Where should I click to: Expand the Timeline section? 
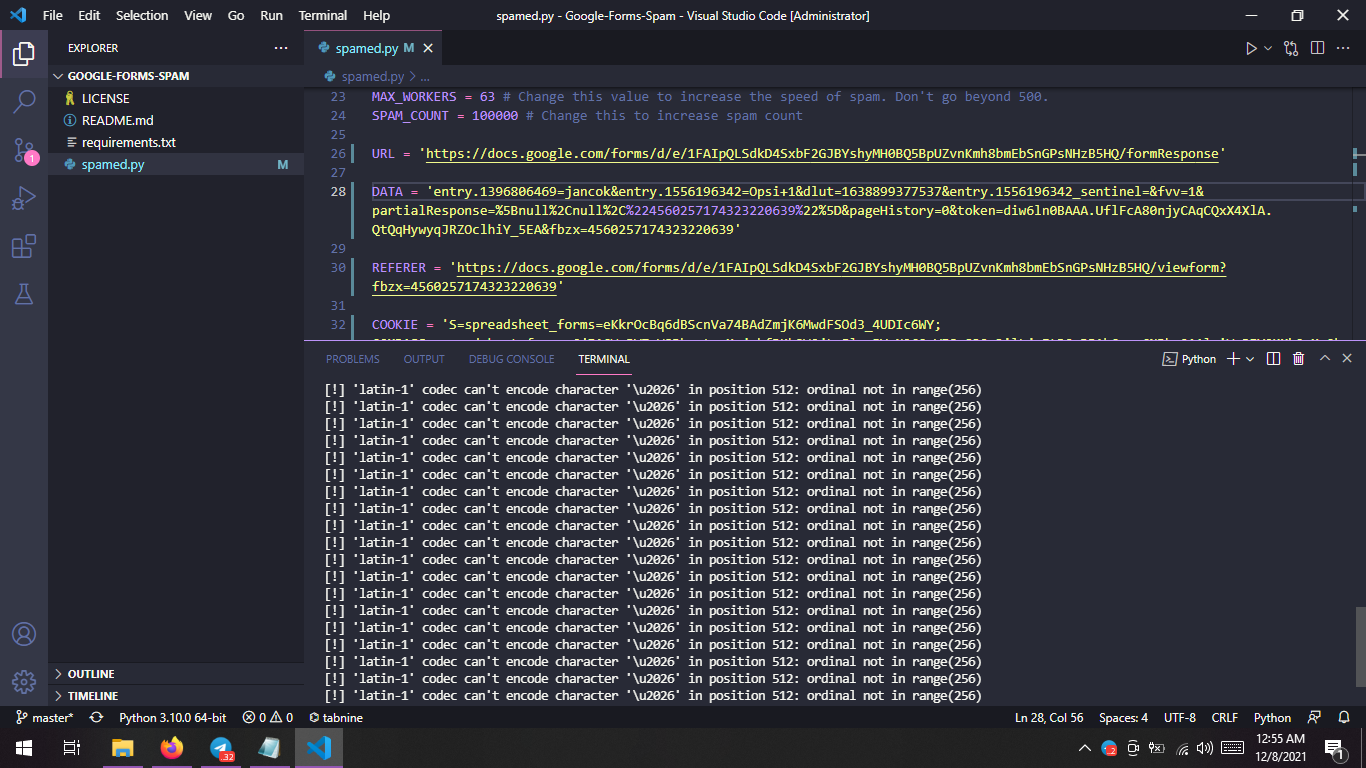coord(90,695)
